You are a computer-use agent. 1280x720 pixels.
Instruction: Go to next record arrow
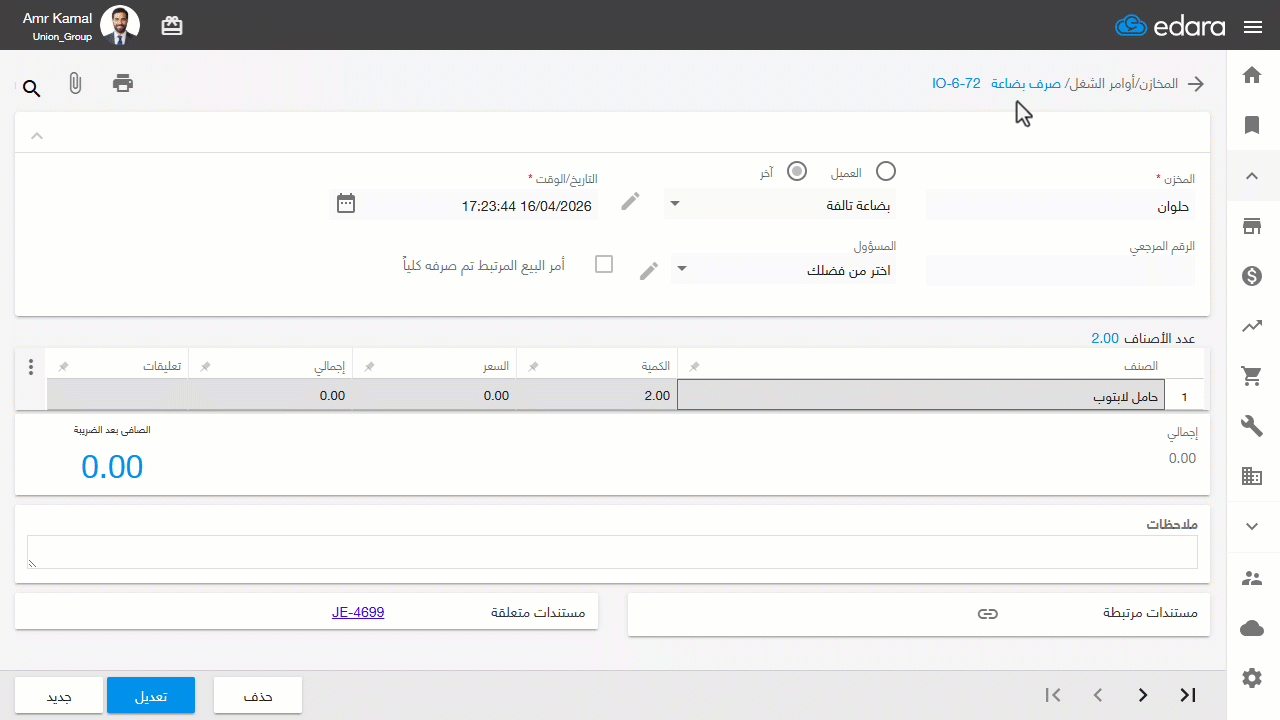click(x=1143, y=695)
